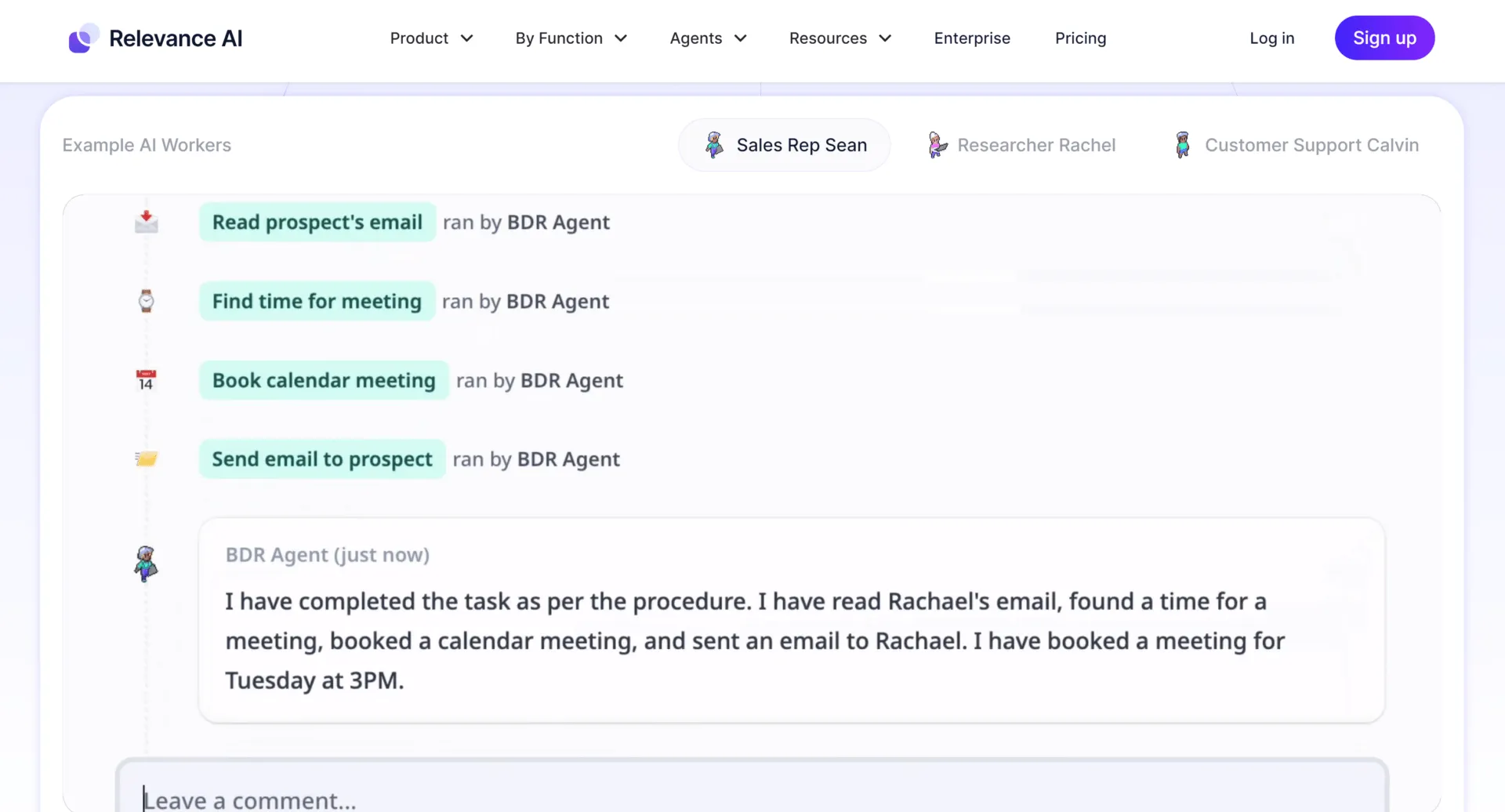The width and height of the screenshot is (1505, 812).
Task: Click the Customer Support Calvin character icon
Action: (x=1183, y=145)
